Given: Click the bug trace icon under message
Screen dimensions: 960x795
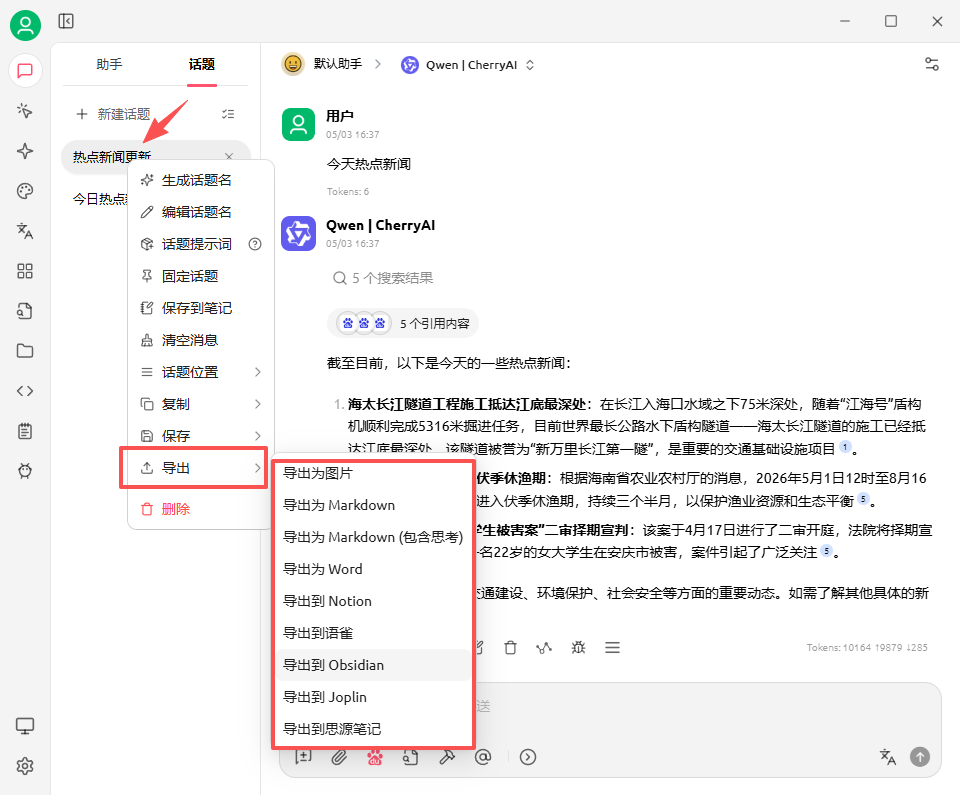Looking at the screenshot, I should tap(579, 647).
